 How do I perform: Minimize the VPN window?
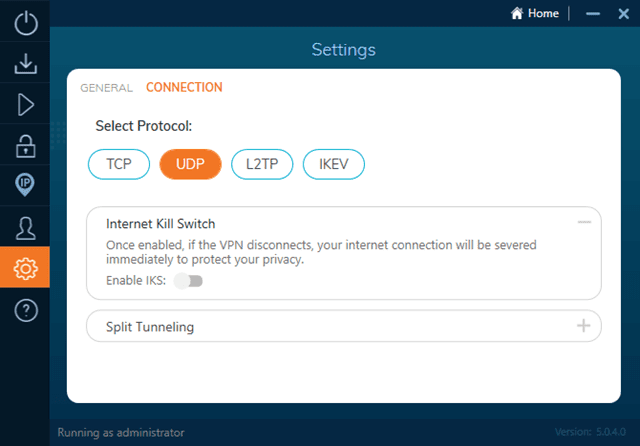594,14
